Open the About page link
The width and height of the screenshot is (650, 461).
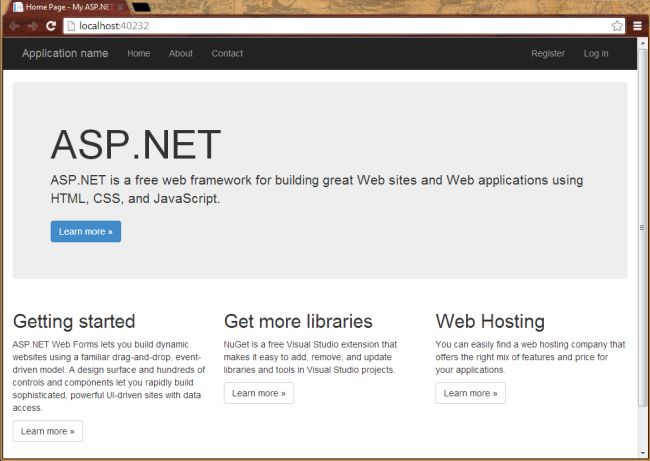tap(181, 53)
